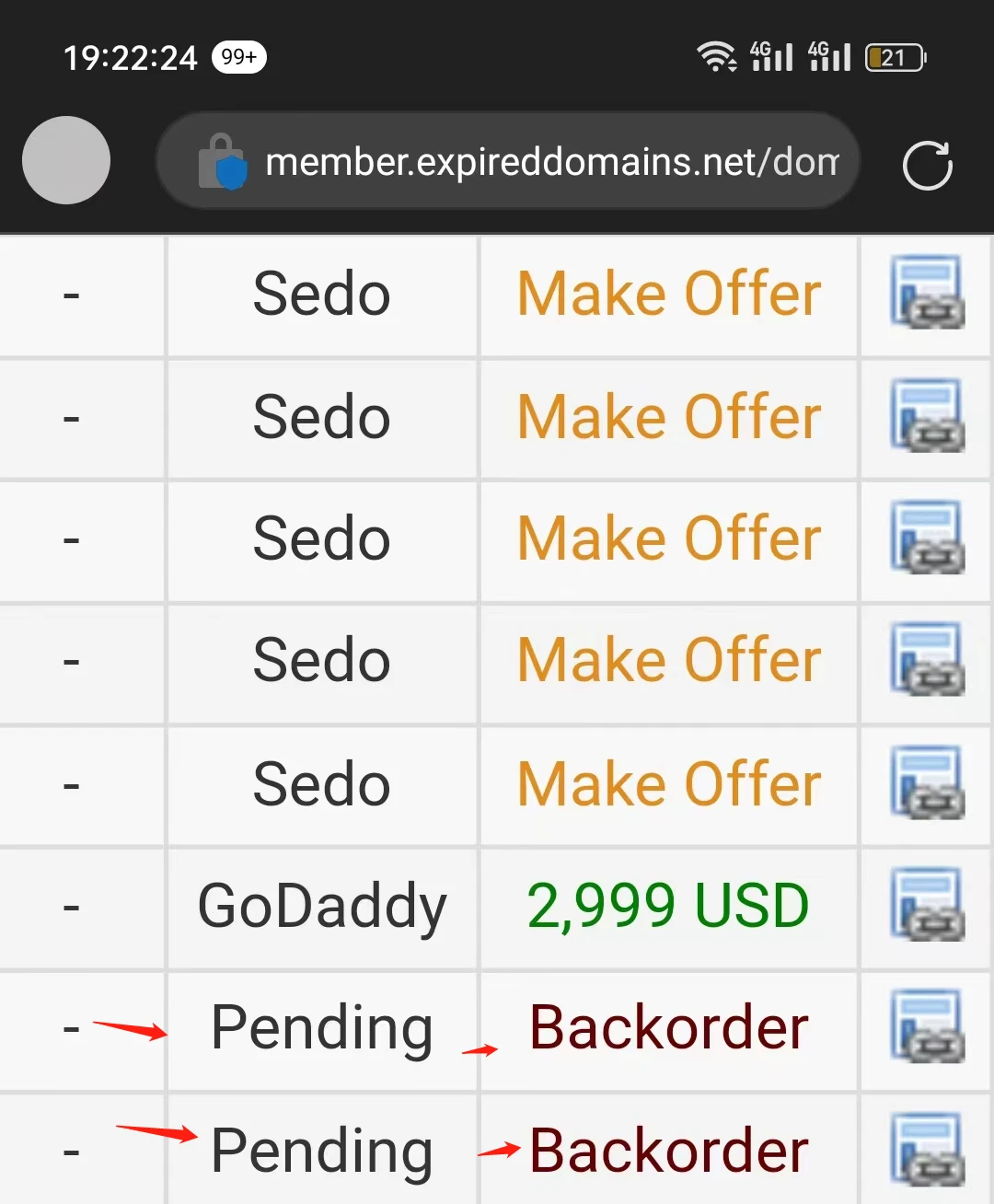
Task: Click the first Backorder link
Action: click(669, 1027)
